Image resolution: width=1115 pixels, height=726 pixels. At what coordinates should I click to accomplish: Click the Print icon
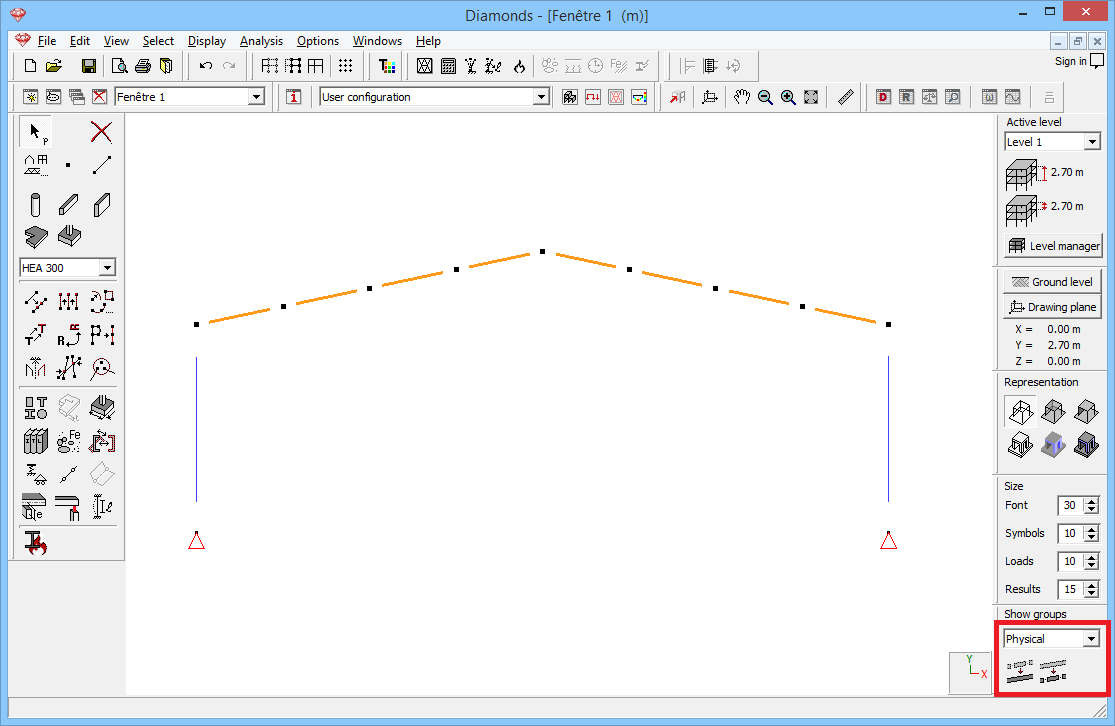click(x=143, y=66)
